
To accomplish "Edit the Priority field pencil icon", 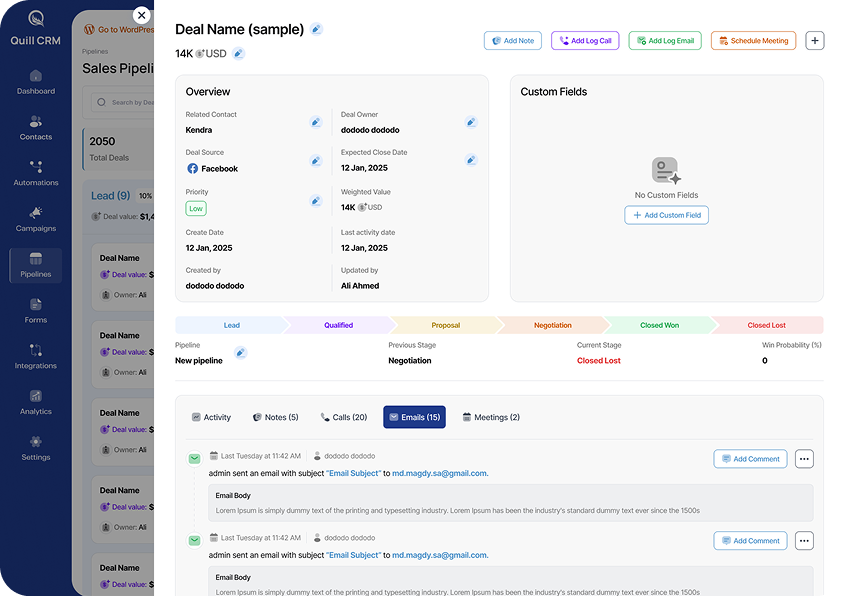I will 315,200.
